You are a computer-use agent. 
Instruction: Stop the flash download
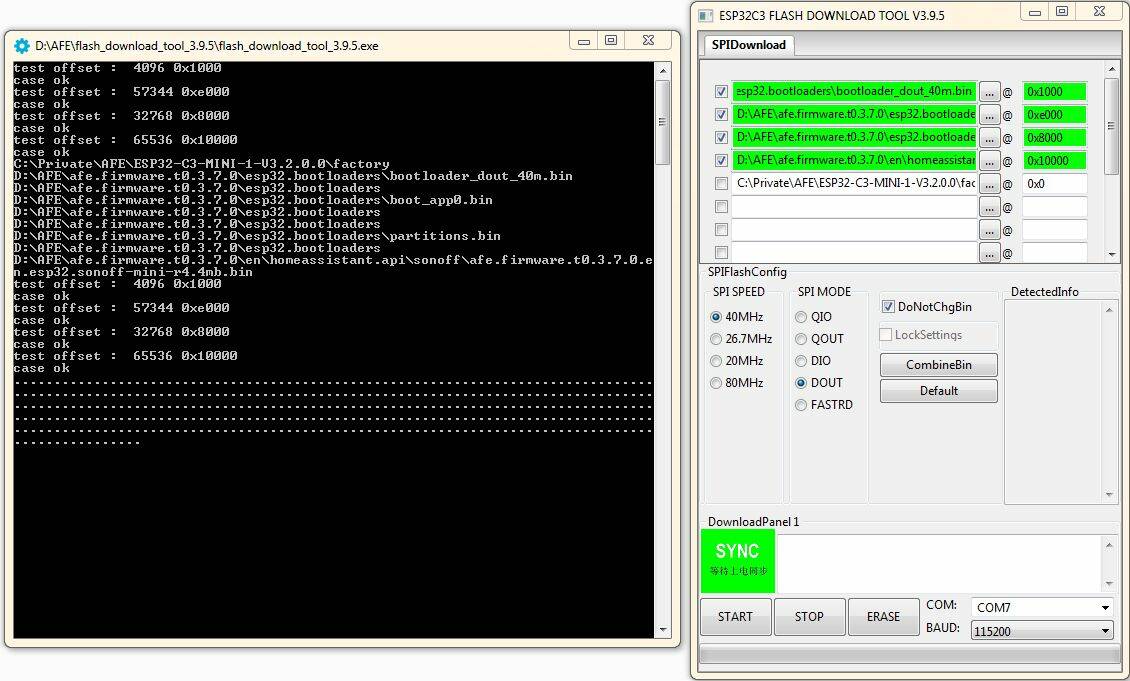point(809,617)
